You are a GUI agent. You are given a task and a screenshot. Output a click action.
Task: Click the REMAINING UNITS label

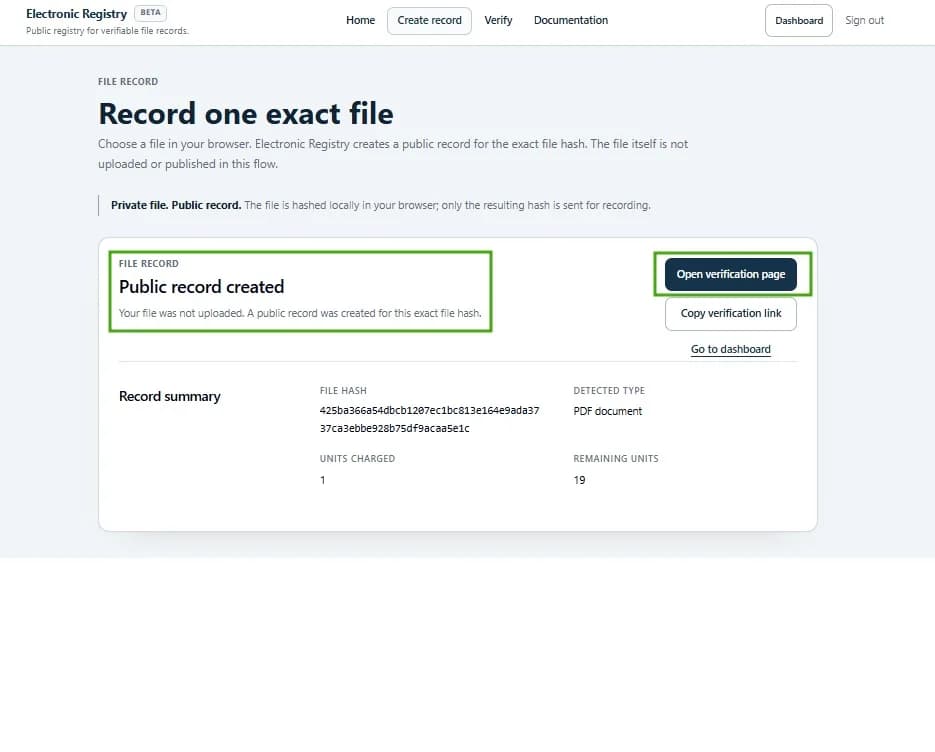pyautogui.click(x=615, y=459)
